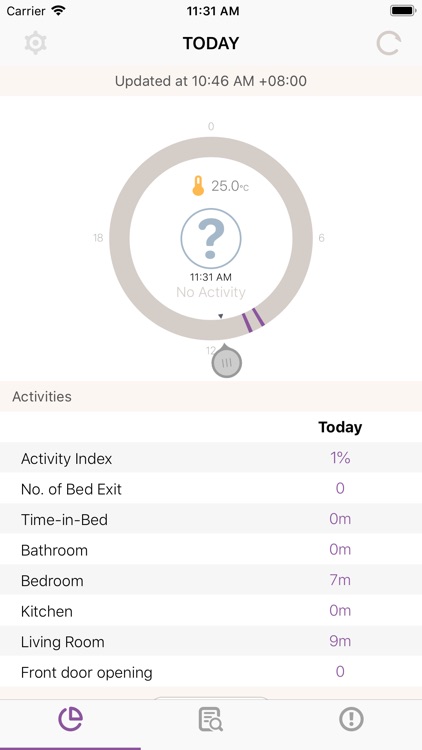Image resolution: width=422 pixels, height=750 pixels.
Task: Tap the Living Room 9m value
Action: 340,641
